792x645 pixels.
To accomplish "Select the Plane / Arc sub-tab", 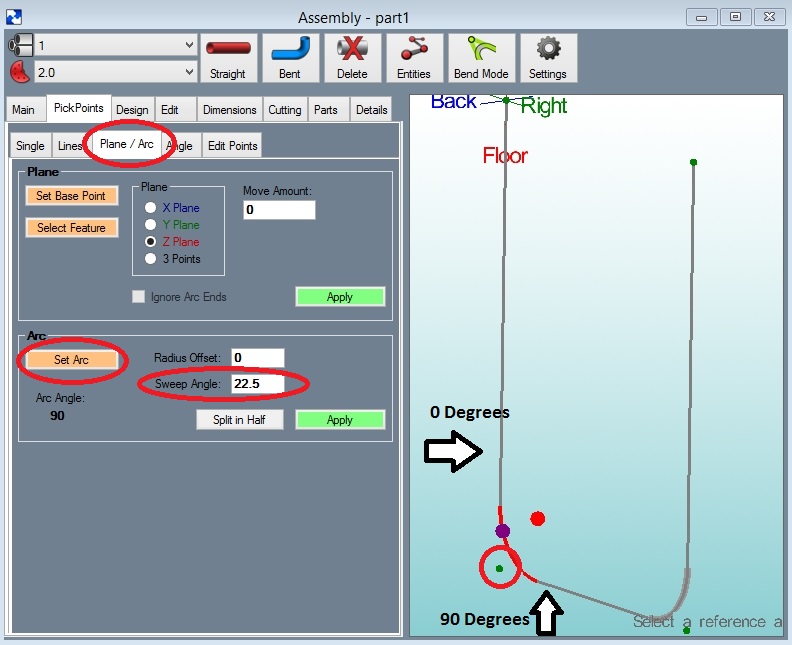I will point(127,144).
